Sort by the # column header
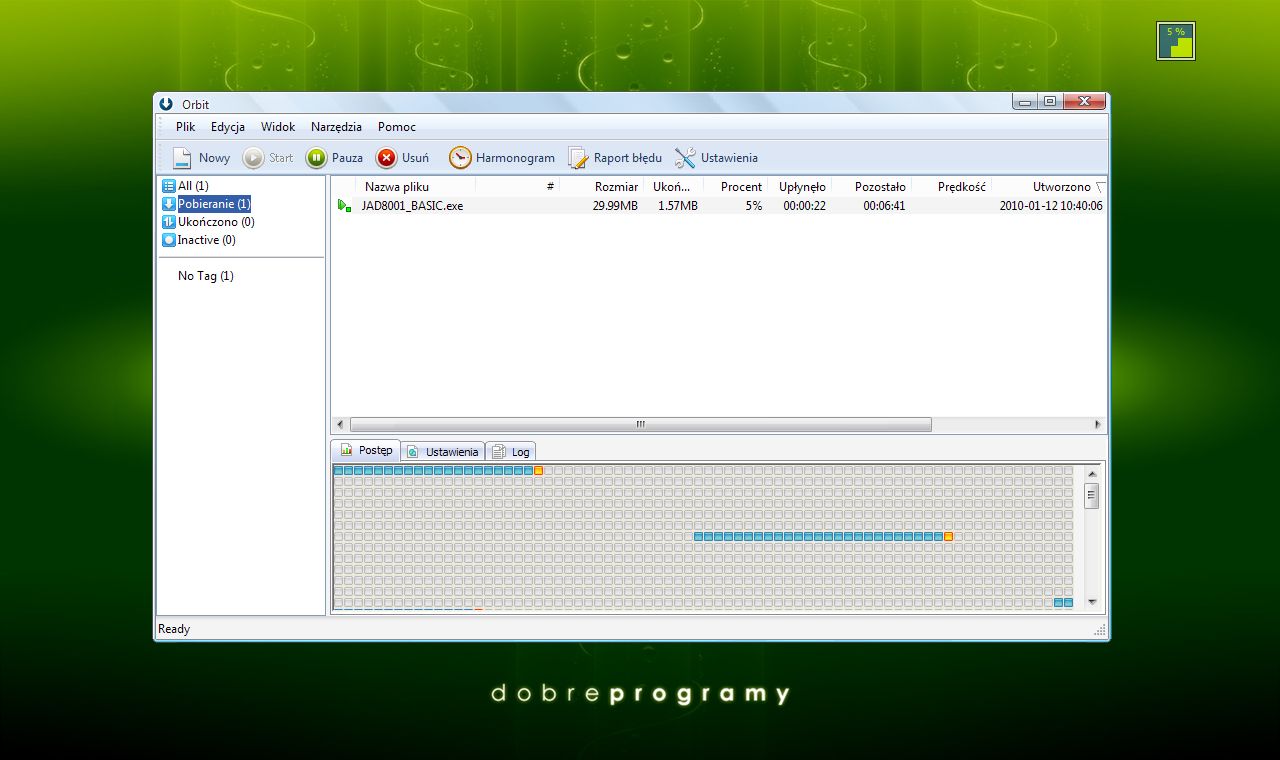 (x=517, y=187)
